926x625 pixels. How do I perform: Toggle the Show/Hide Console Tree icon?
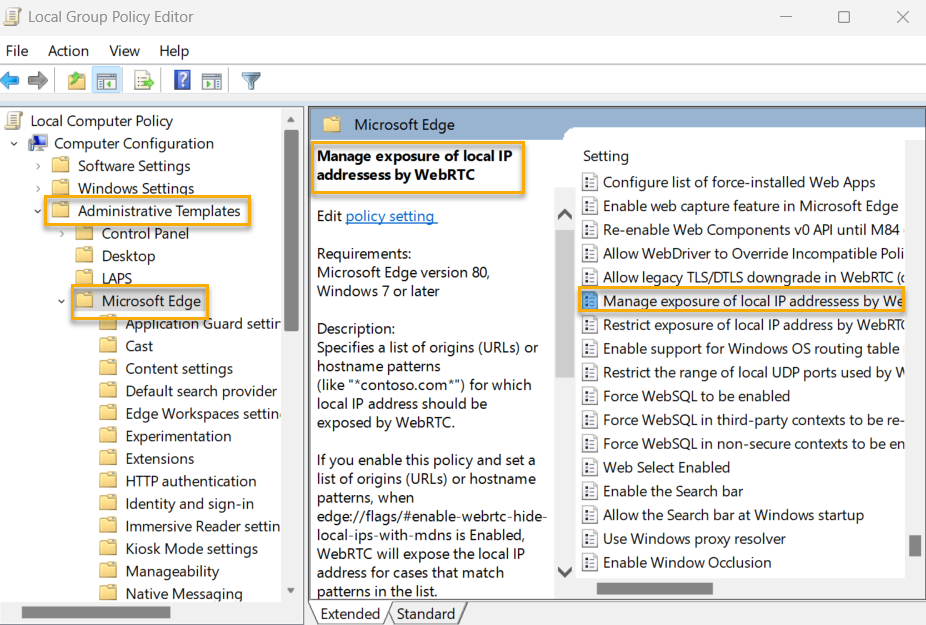coord(107,80)
